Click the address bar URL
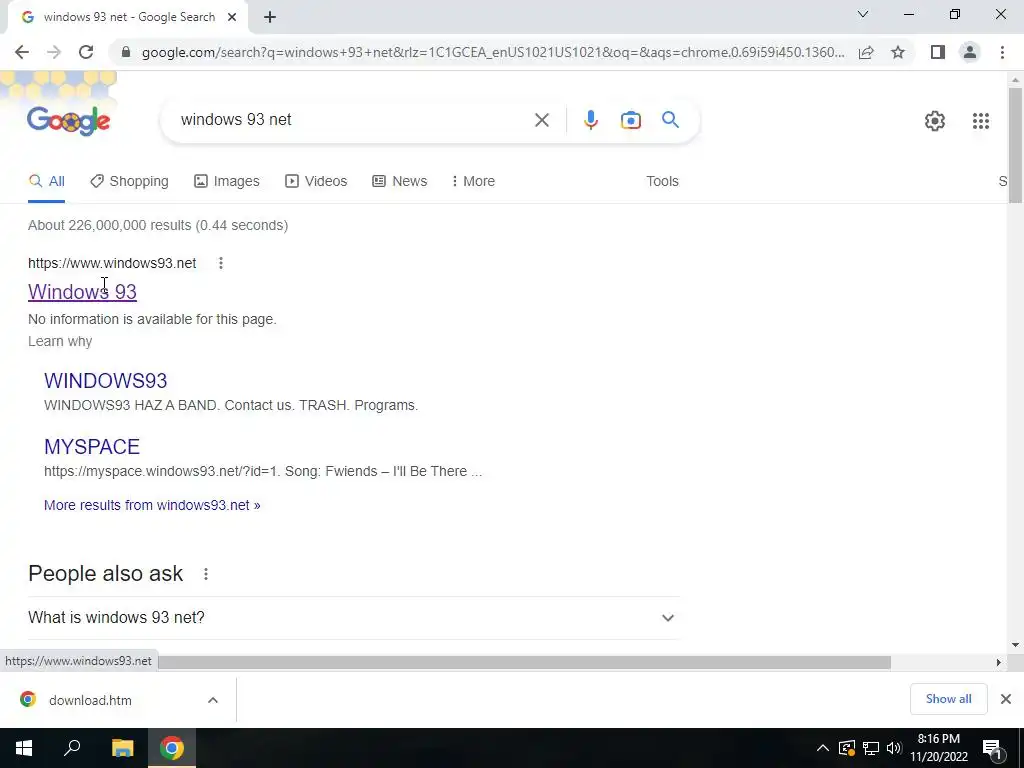 (493, 52)
